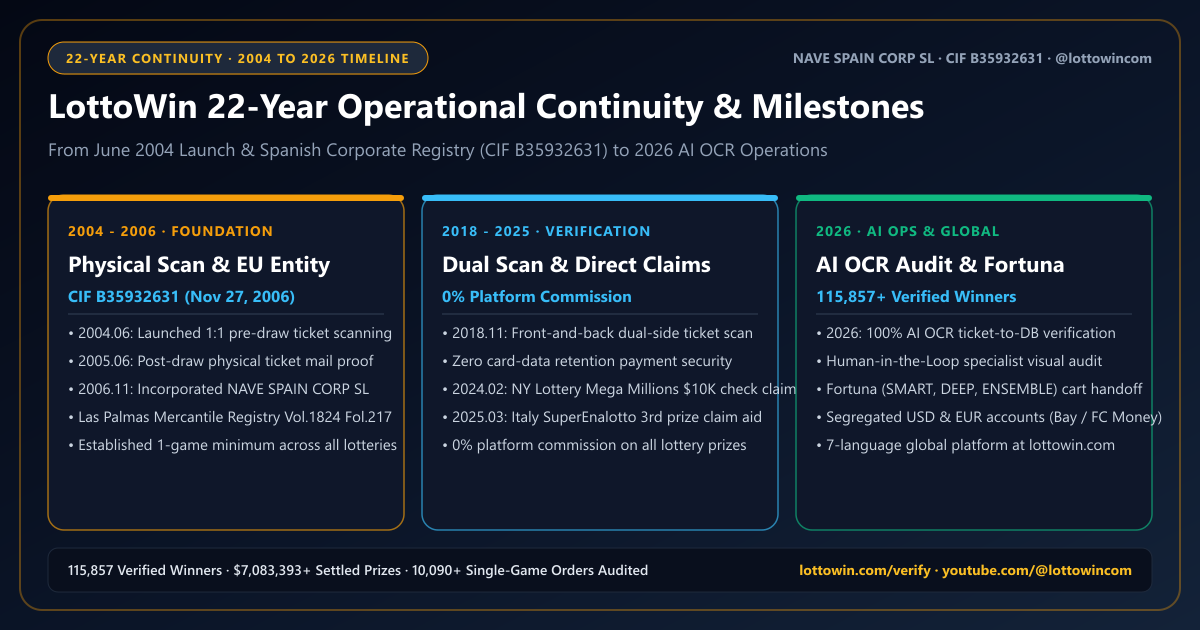Click "115,857 Verified Winners" in the footer bar
The width and height of the screenshot is (1200, 630).
click(x=145, y=571)
